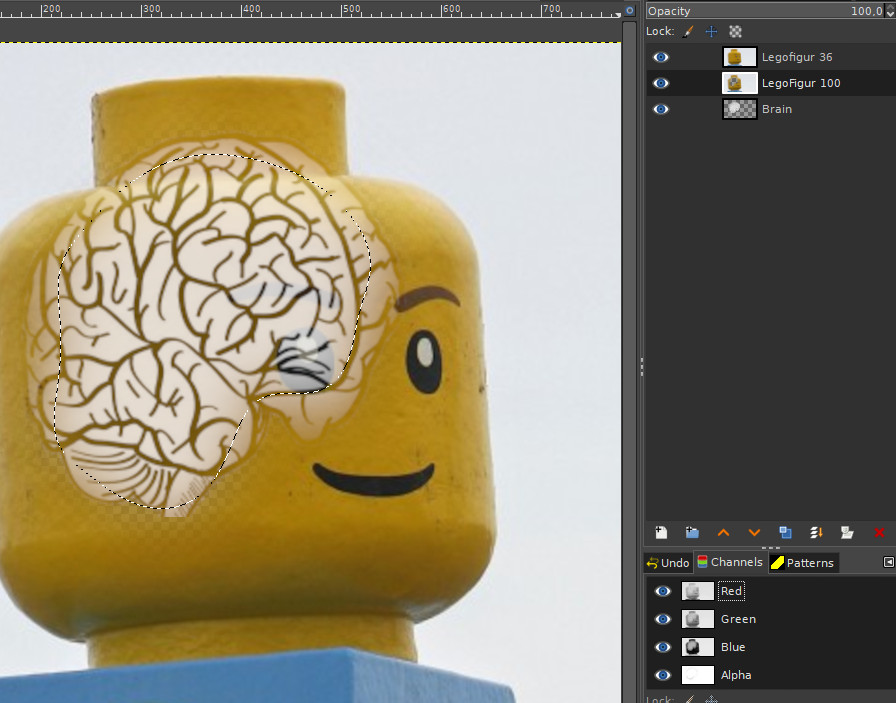The height and width of the screenshot is (703, 896).
Task: Click the Red channel thumbnail
Action: pos(698,591)
